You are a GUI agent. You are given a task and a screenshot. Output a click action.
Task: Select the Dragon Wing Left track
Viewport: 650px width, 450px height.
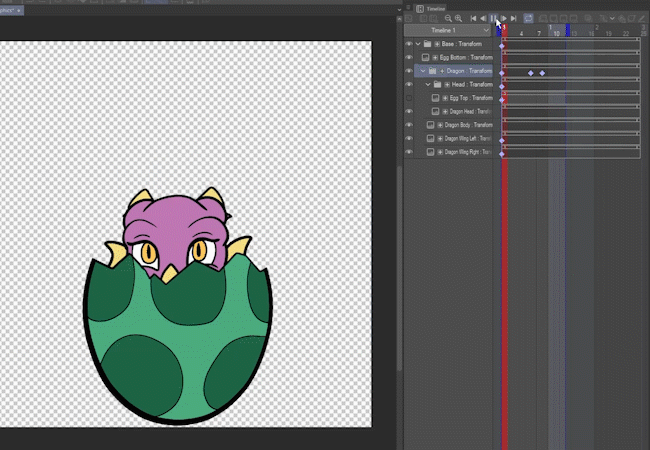pos(467,138)
